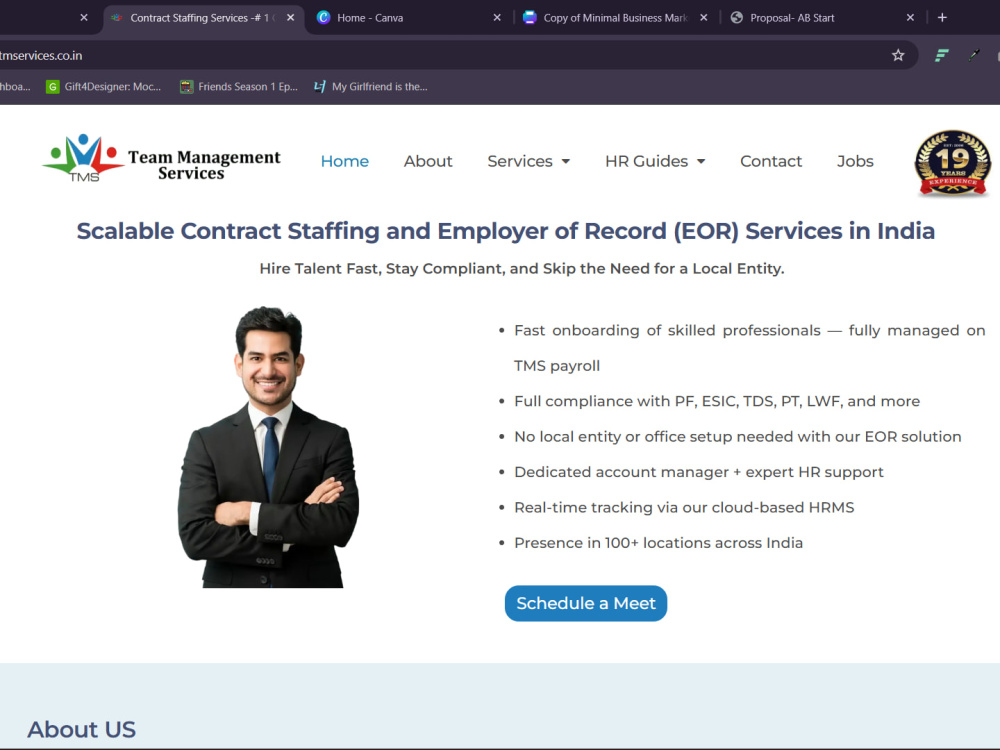
Task: Close the Home - Canva tab
Action: click(x=497, y=18)
